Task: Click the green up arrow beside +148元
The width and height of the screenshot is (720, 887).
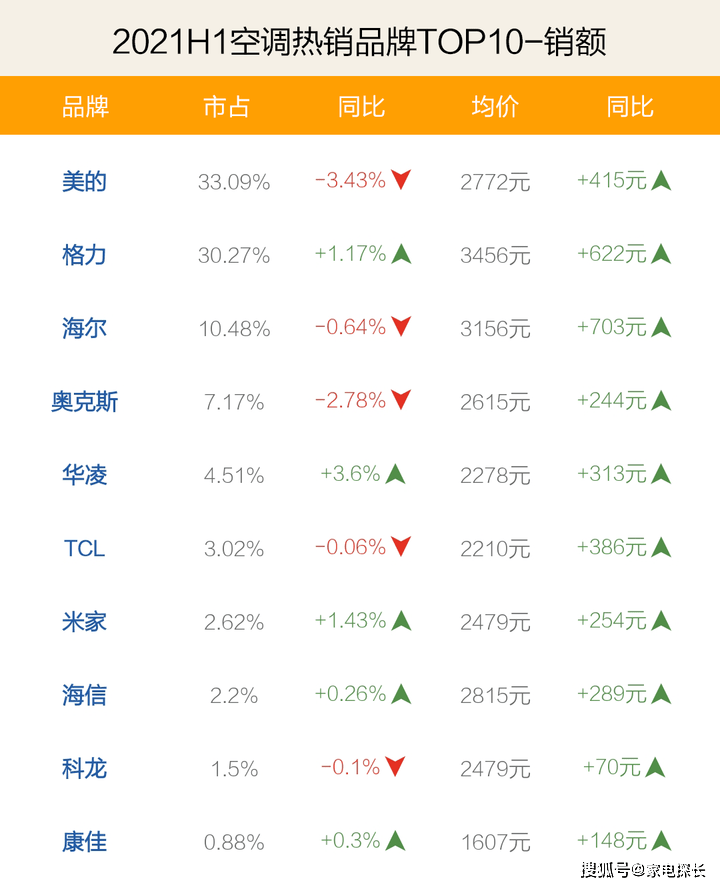Action: [661, 841]
